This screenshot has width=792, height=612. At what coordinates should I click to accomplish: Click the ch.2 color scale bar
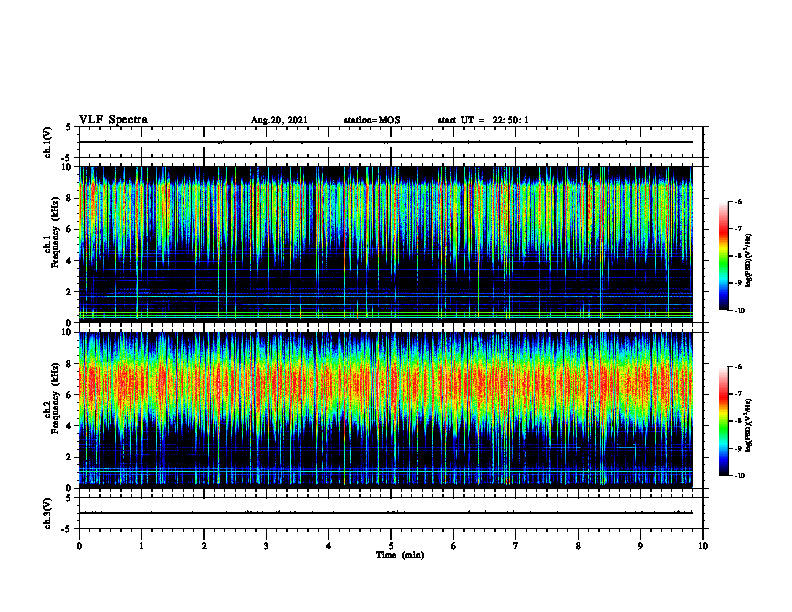[723, 421]
